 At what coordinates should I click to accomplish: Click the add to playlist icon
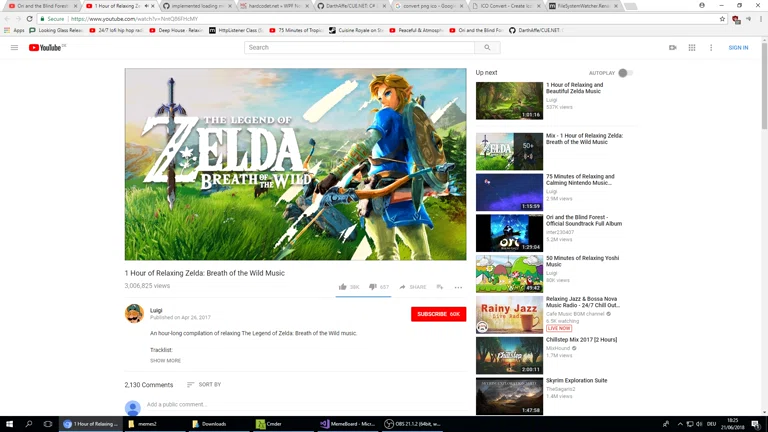tap(439, 287)
